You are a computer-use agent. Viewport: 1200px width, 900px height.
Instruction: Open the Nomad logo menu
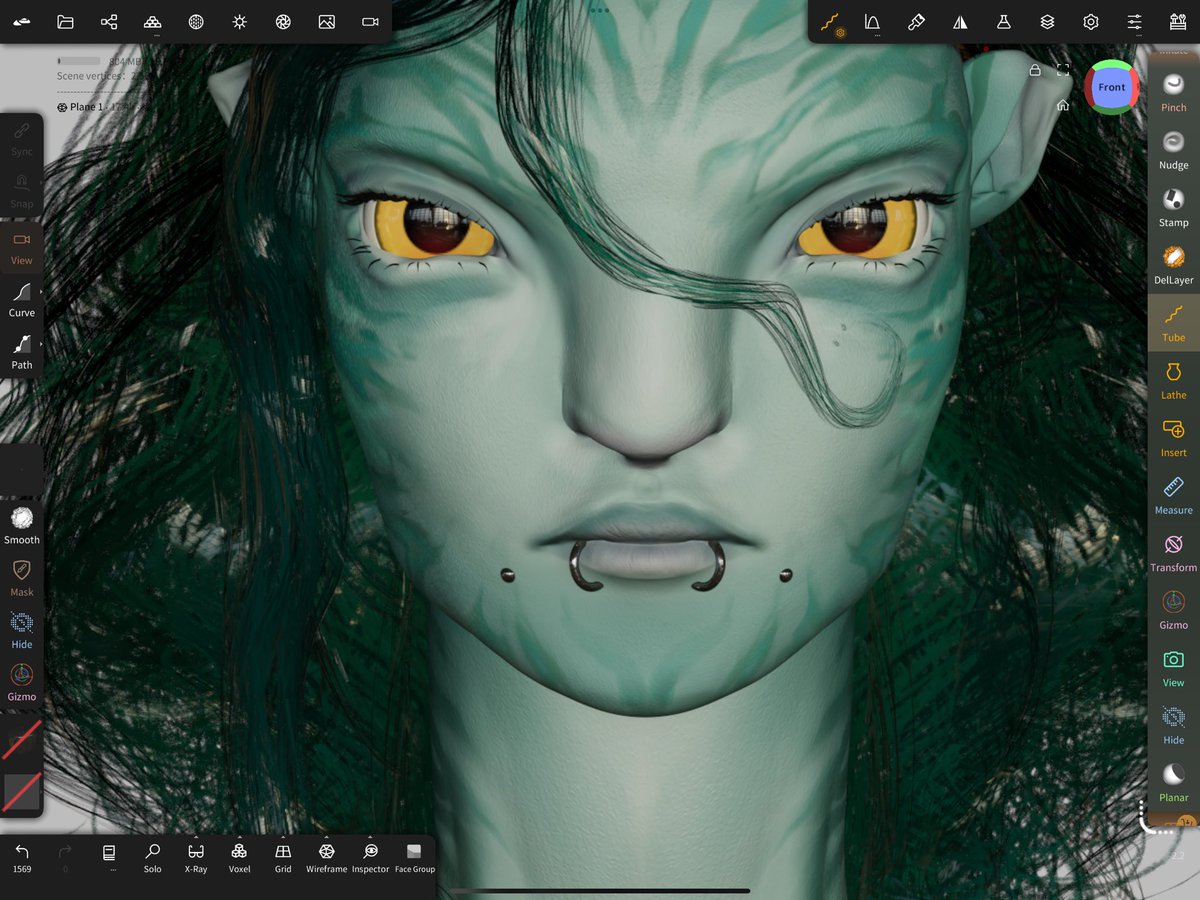point(22,21)
